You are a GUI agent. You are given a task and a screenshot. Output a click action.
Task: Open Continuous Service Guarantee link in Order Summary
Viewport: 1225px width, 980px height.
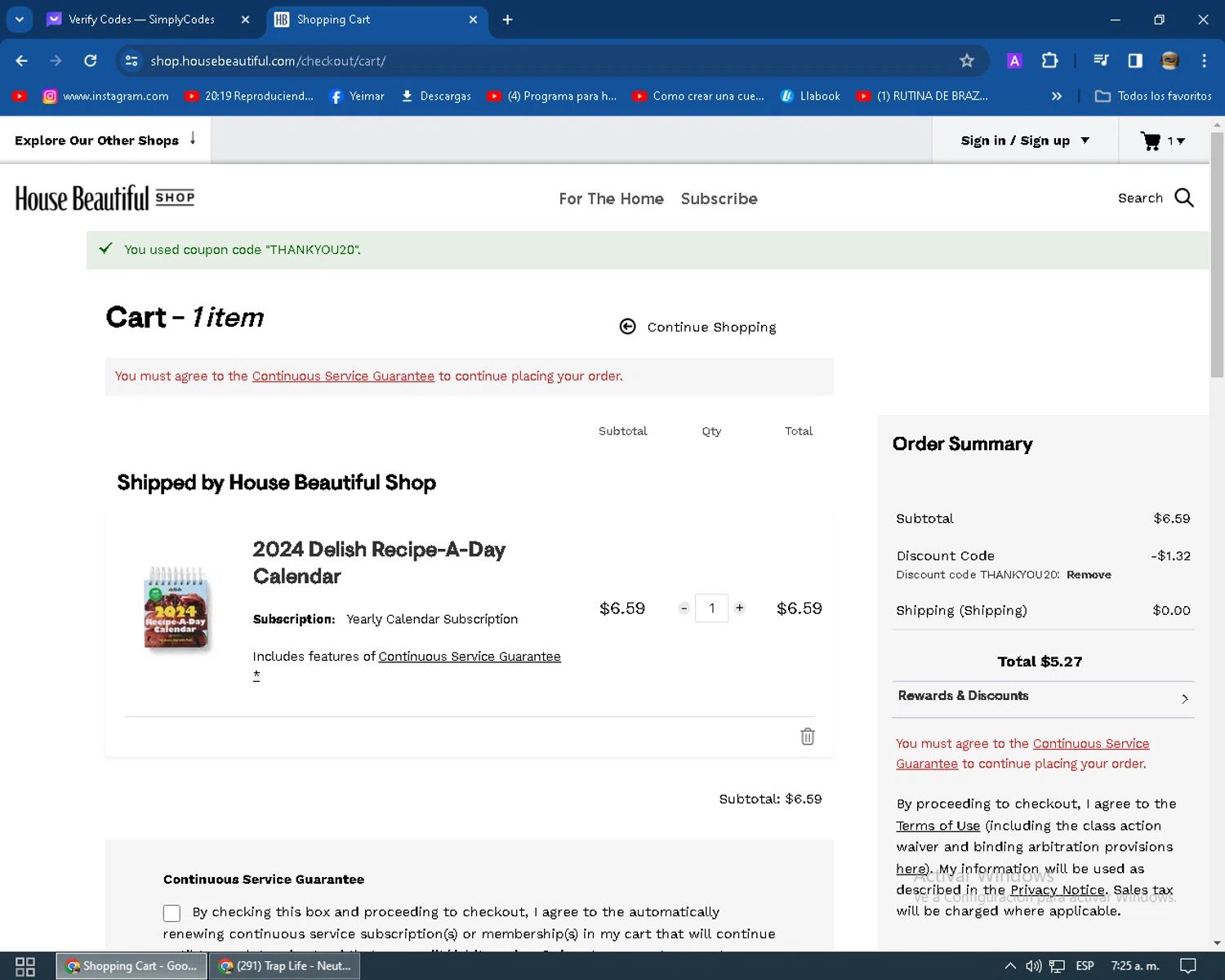coord(1022,754)
